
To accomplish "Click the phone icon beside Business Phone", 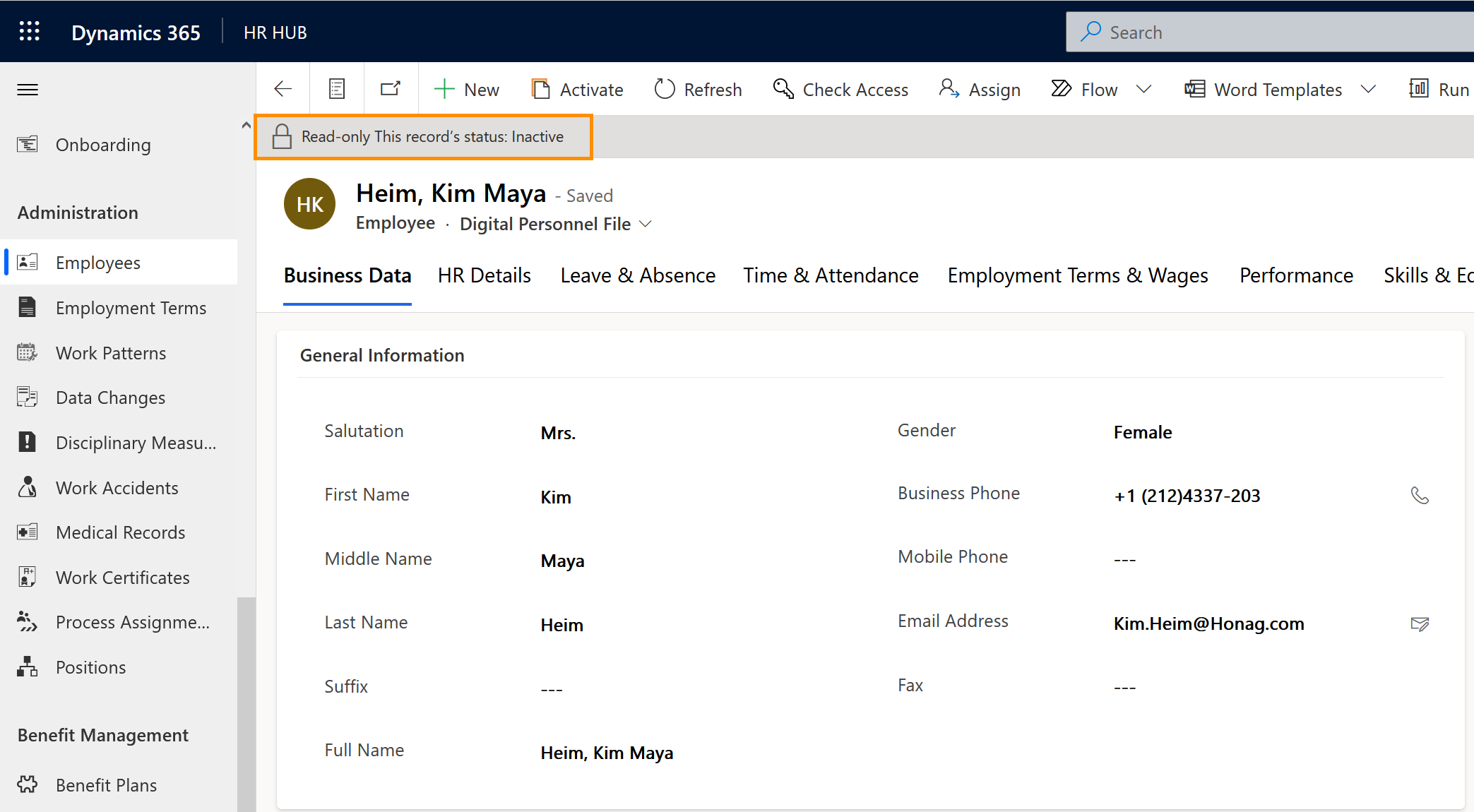I will coord(1419,496).
